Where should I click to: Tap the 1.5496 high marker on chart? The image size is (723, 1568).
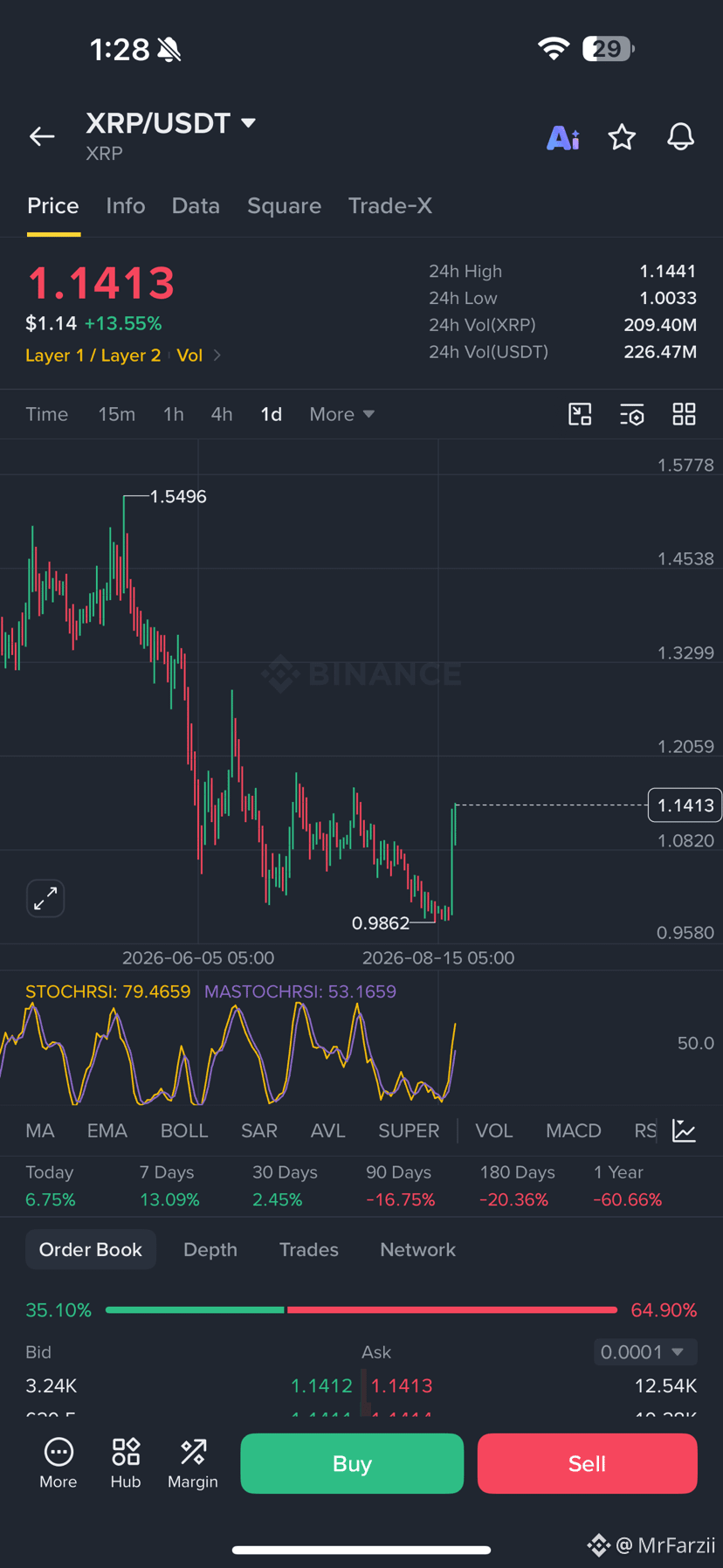(x=178, y=496)
